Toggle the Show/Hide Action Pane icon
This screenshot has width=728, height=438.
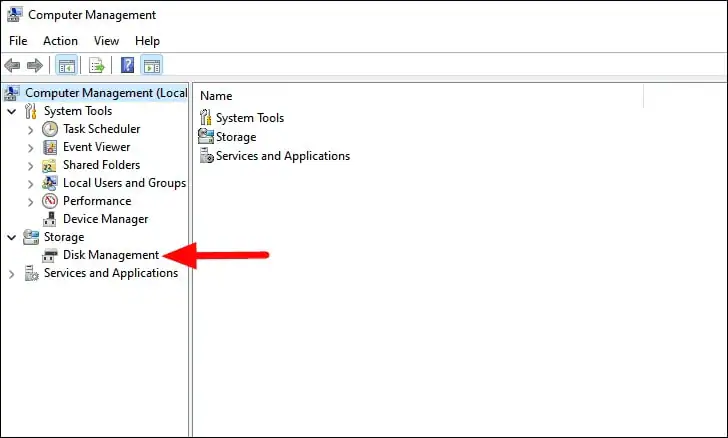click(152, 66)
